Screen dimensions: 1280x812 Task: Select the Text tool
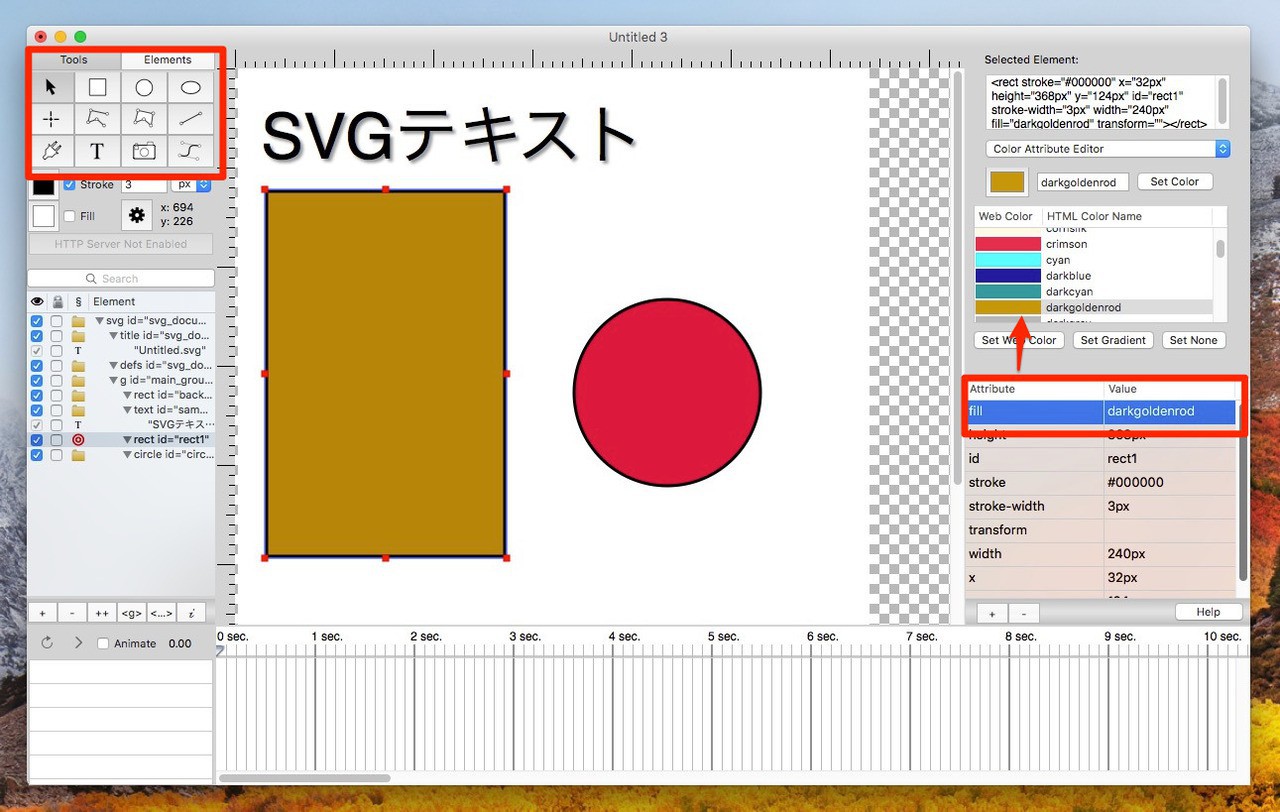point(97,151)
